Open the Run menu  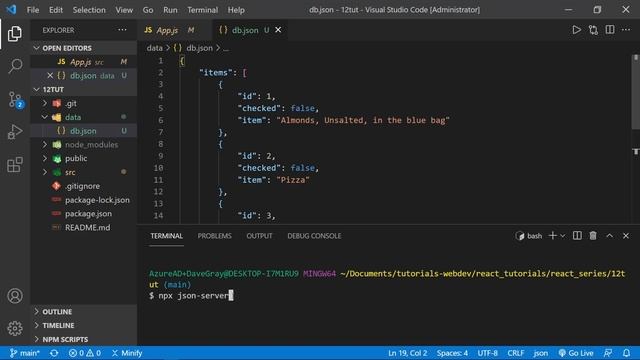click(x=170, y=10)
